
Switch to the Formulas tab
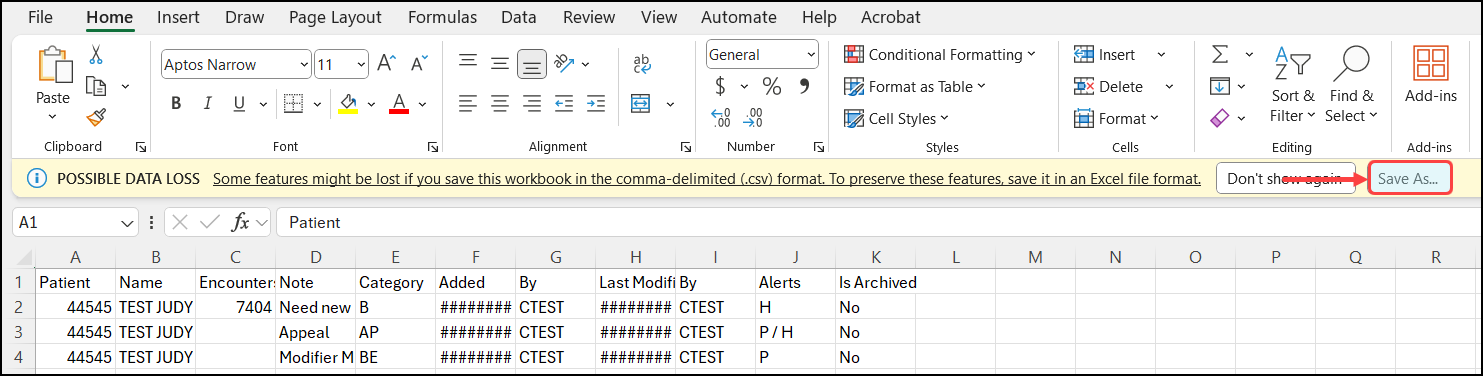[x=443, y=17]
